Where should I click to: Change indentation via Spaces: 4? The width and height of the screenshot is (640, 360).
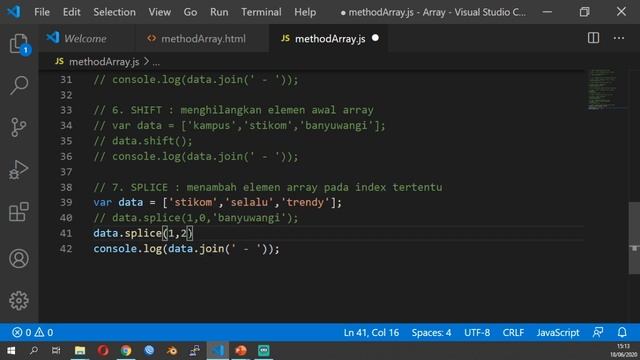(x=431, y=333)
